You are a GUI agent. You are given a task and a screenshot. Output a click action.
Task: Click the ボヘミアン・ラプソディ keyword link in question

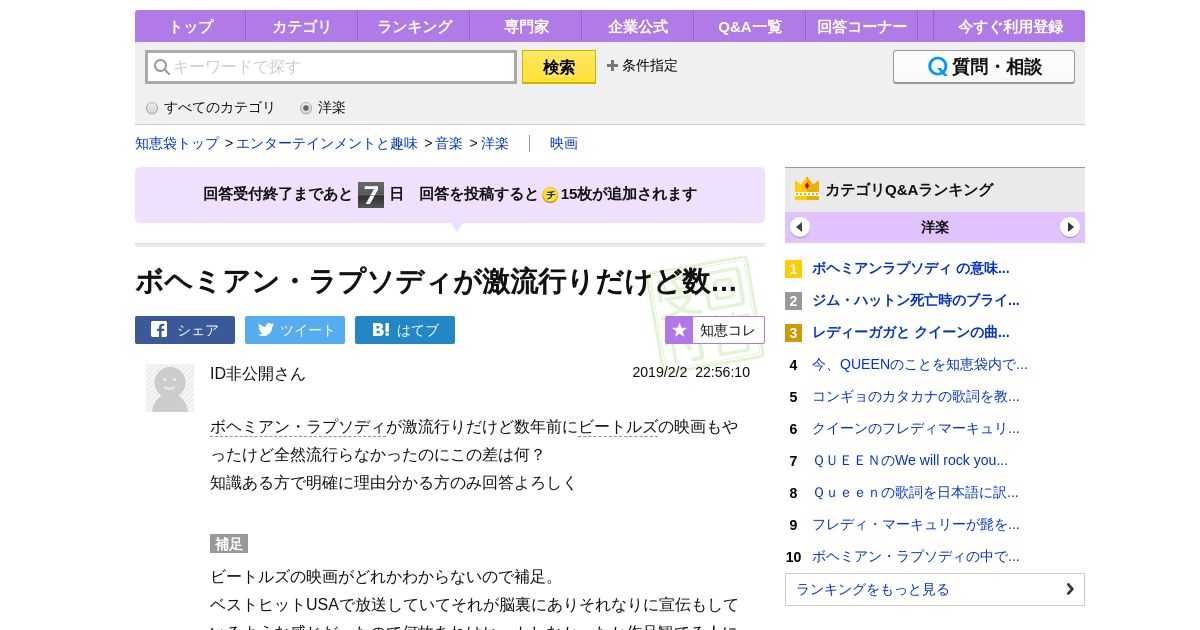(x=298, y=427)
